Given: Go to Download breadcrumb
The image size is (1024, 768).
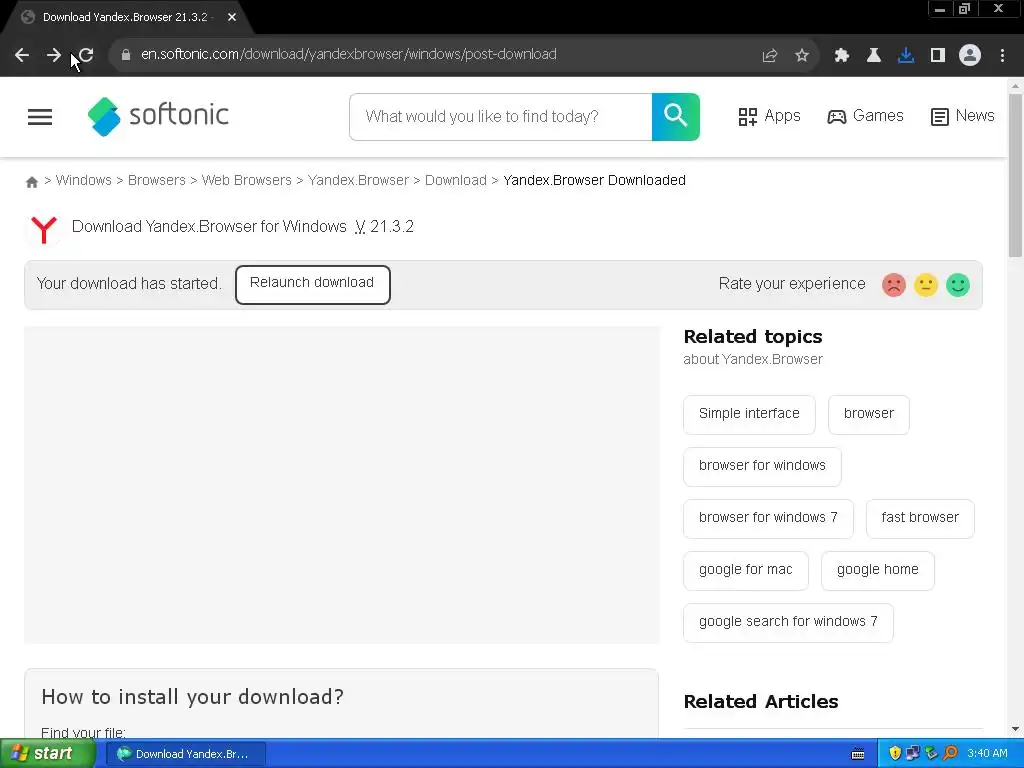Looking at the screenshot, I should 456,180.
